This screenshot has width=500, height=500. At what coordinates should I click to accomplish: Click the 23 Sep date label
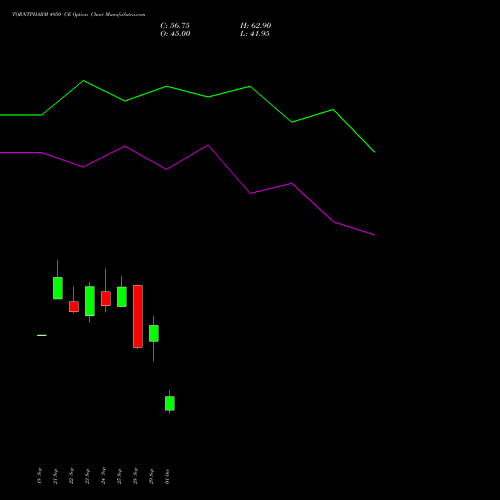[x=87, y=476]
